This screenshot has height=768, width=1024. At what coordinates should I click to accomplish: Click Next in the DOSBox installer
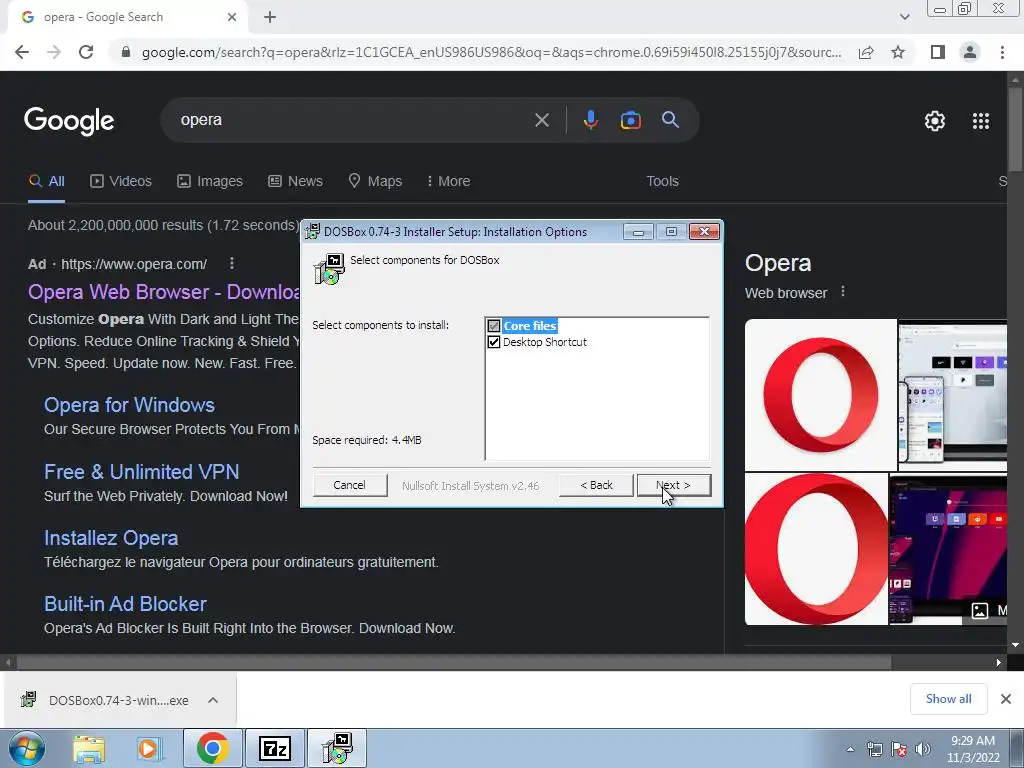point(673,485)
